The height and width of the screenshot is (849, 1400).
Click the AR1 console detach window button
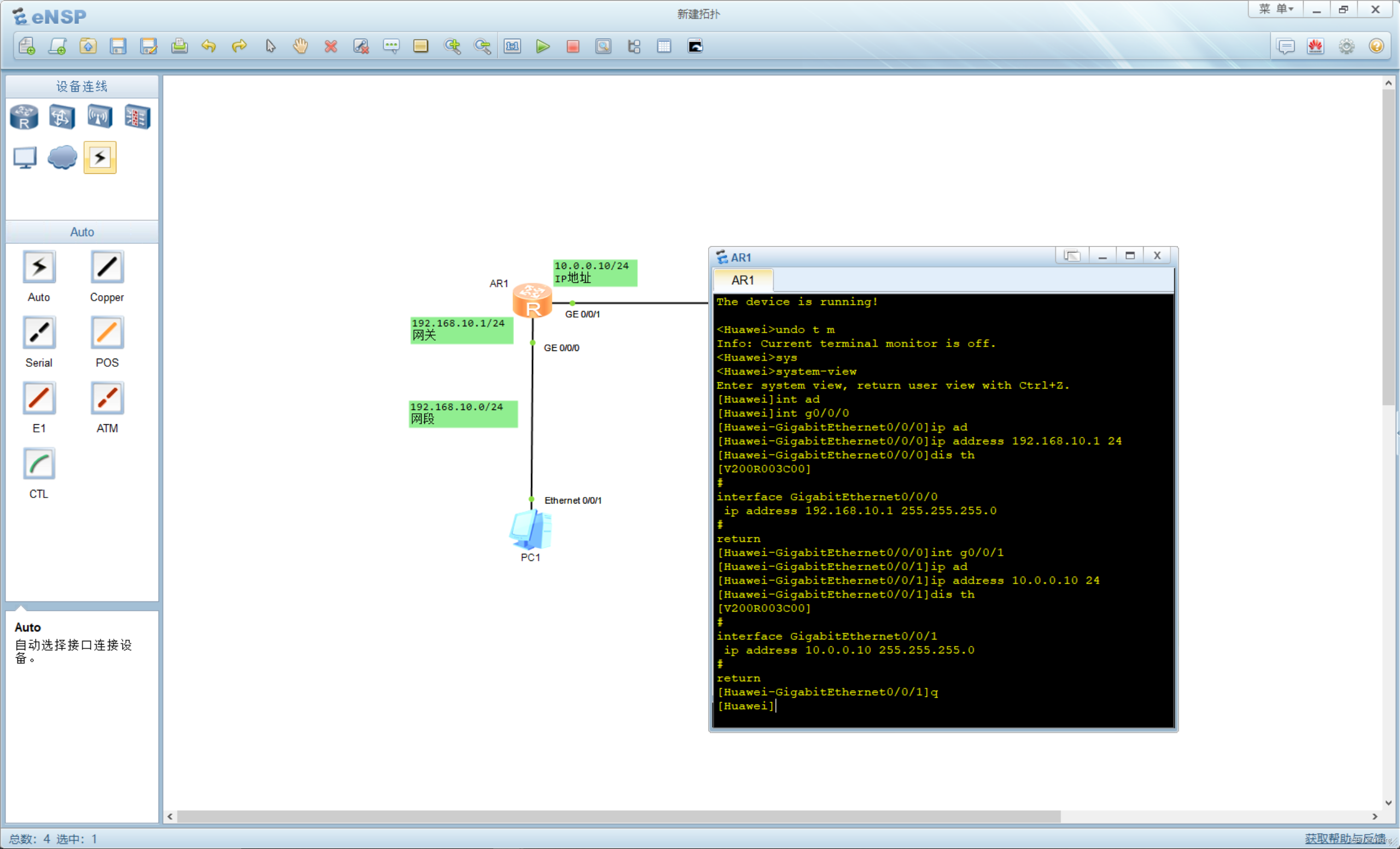pyautogui.click(x=1071, y=256)
